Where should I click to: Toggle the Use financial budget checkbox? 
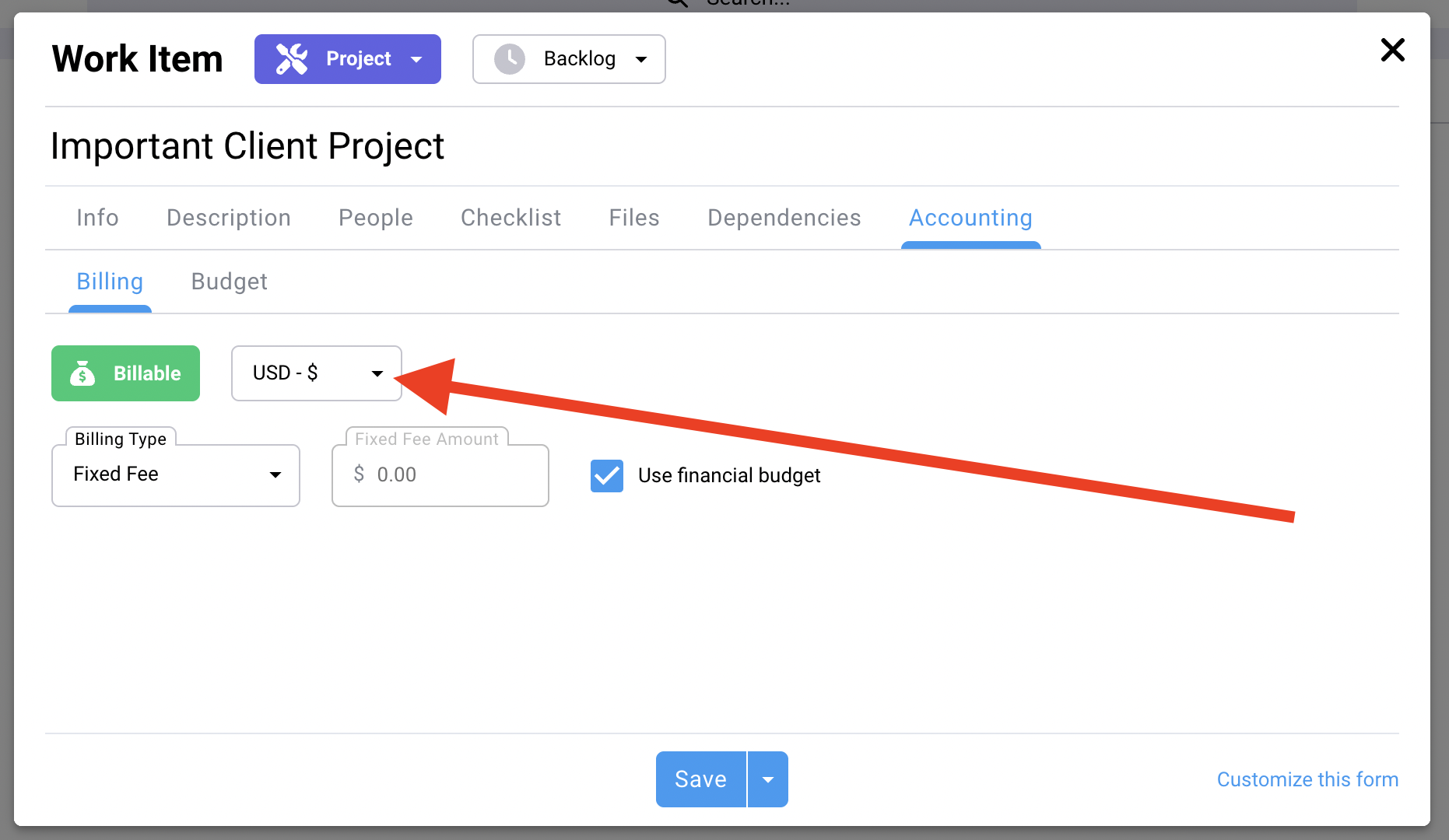(x=607, y=475)
